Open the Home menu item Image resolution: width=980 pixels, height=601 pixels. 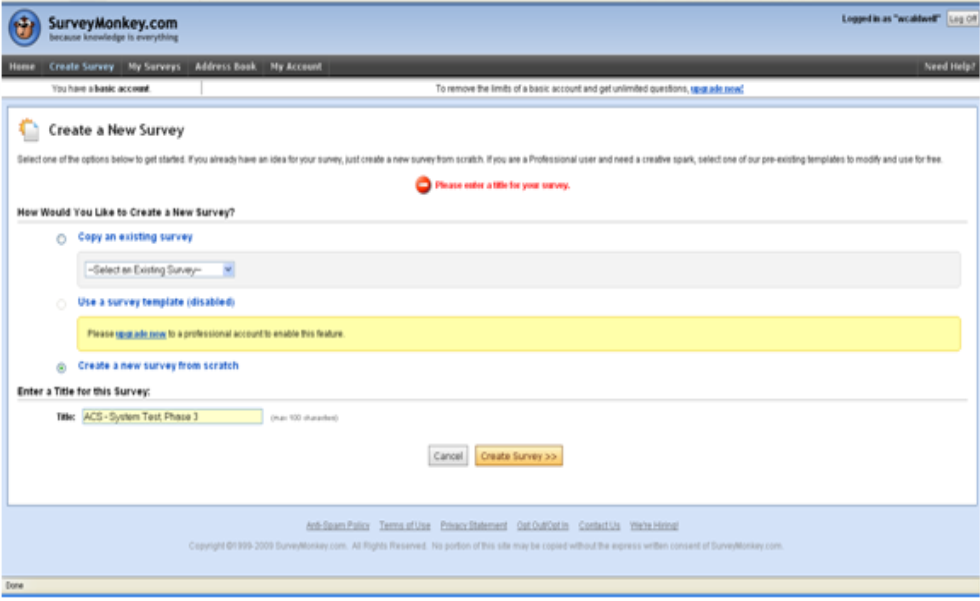pyautogui.click(x=22, y=67)
